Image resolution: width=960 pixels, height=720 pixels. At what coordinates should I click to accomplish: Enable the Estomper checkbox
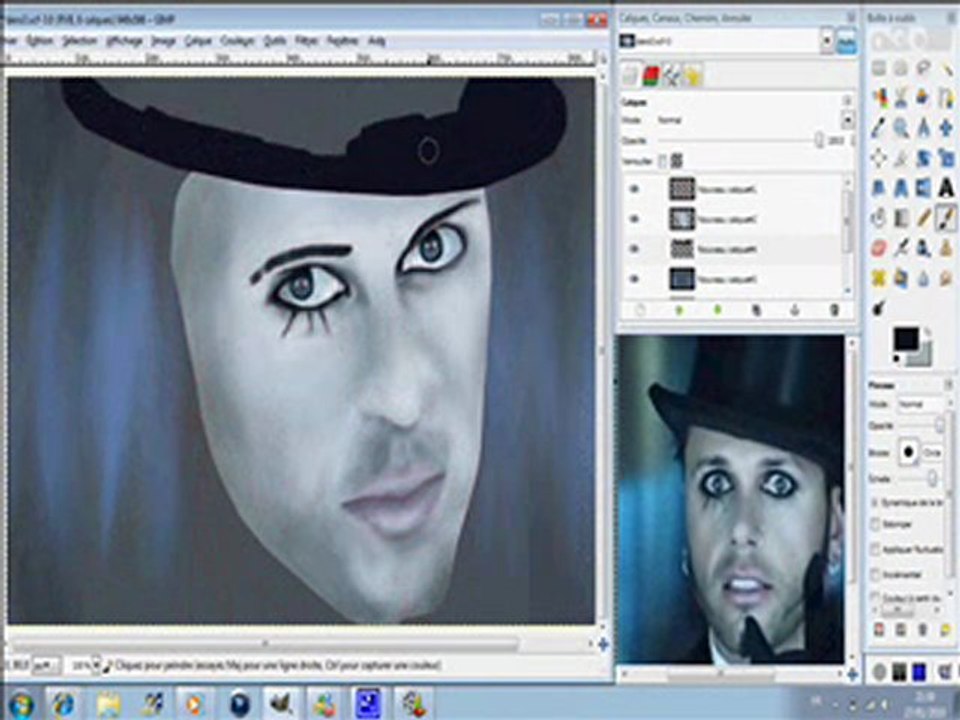click(x=876, y=525)
